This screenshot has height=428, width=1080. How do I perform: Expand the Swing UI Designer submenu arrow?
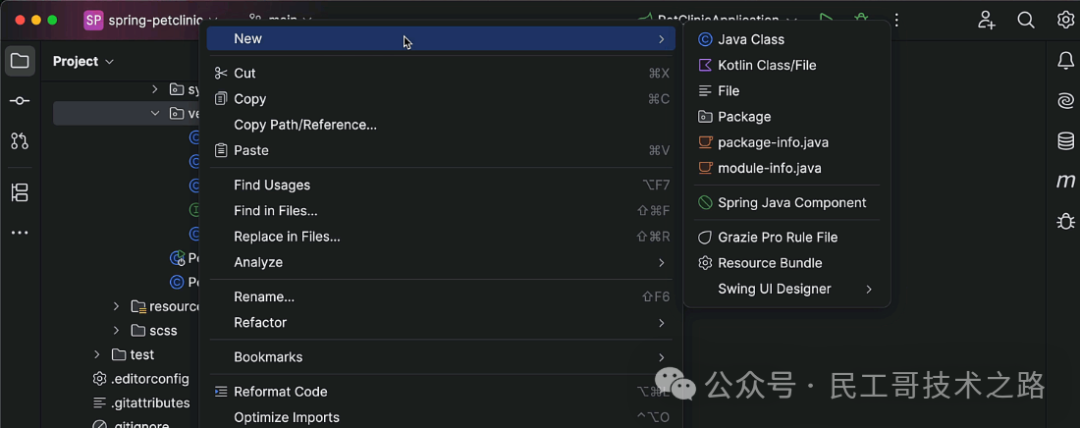(869, 289)
